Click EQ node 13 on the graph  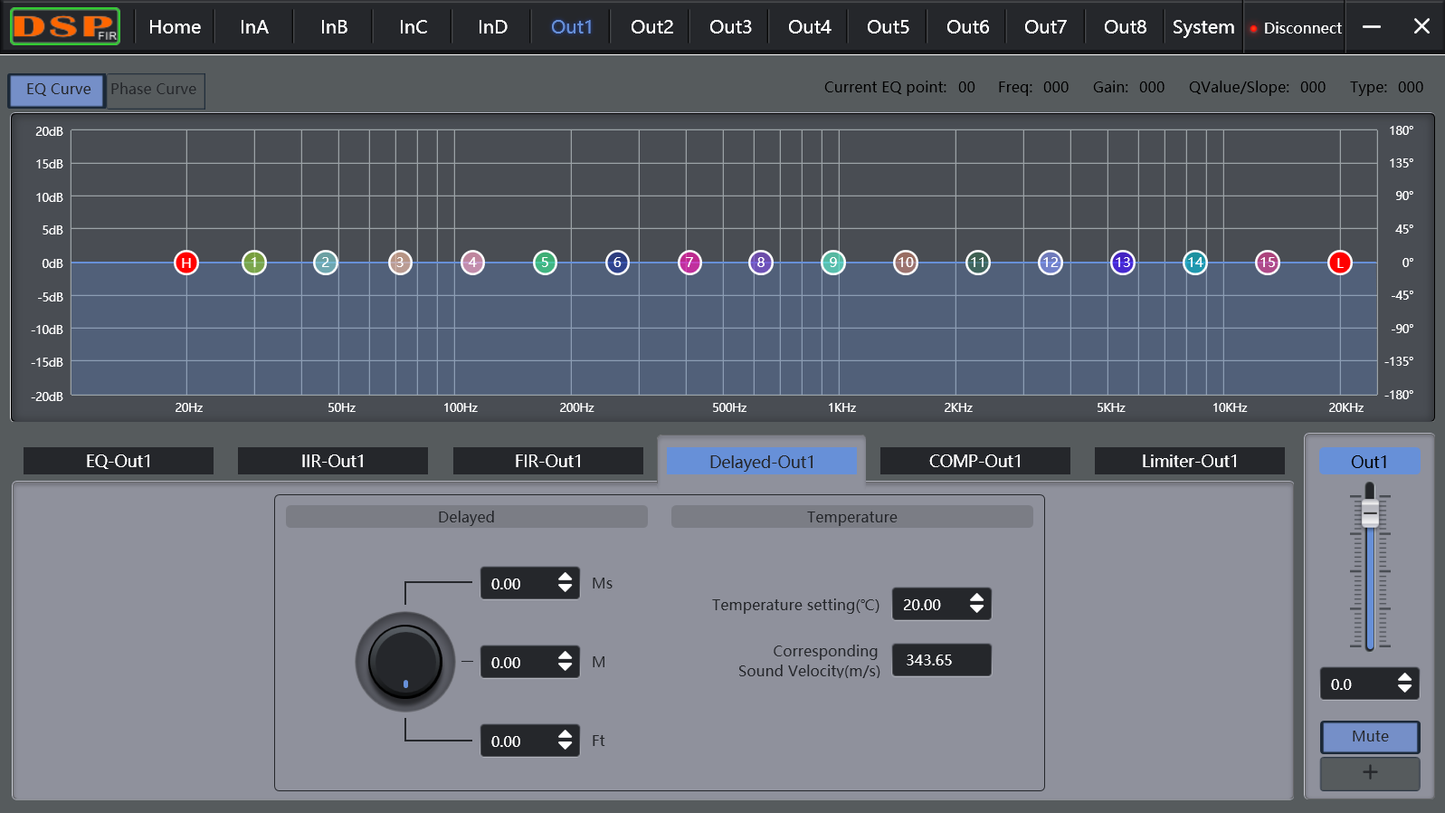(x=1122, y=263)
